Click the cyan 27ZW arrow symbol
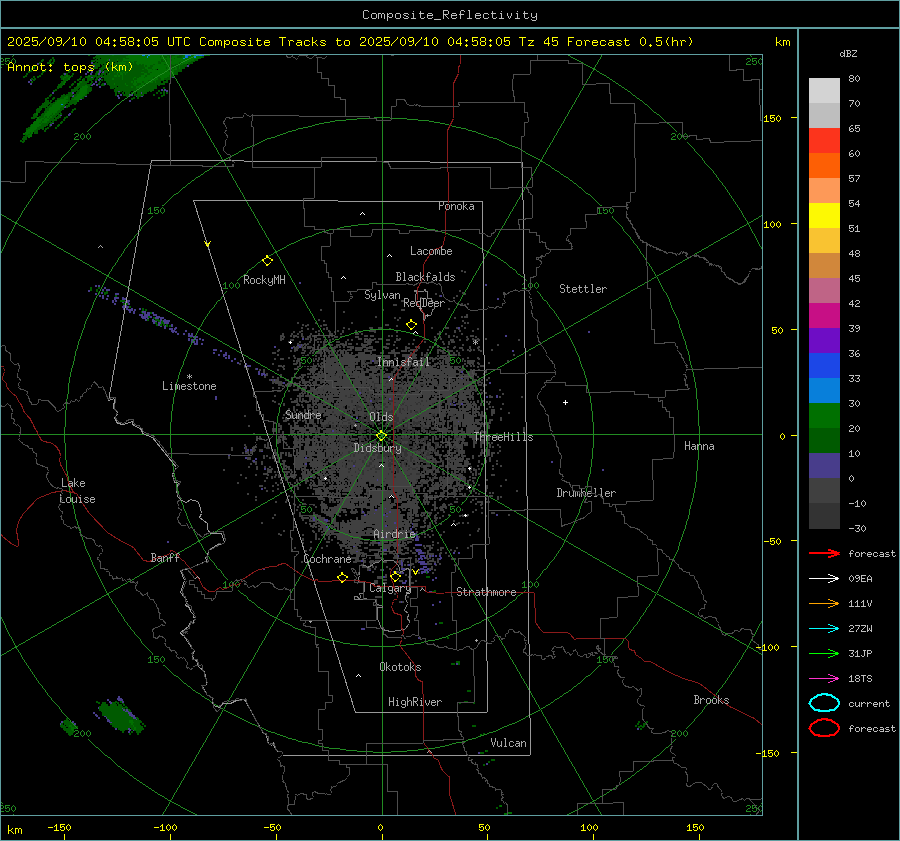 [824, 629]
